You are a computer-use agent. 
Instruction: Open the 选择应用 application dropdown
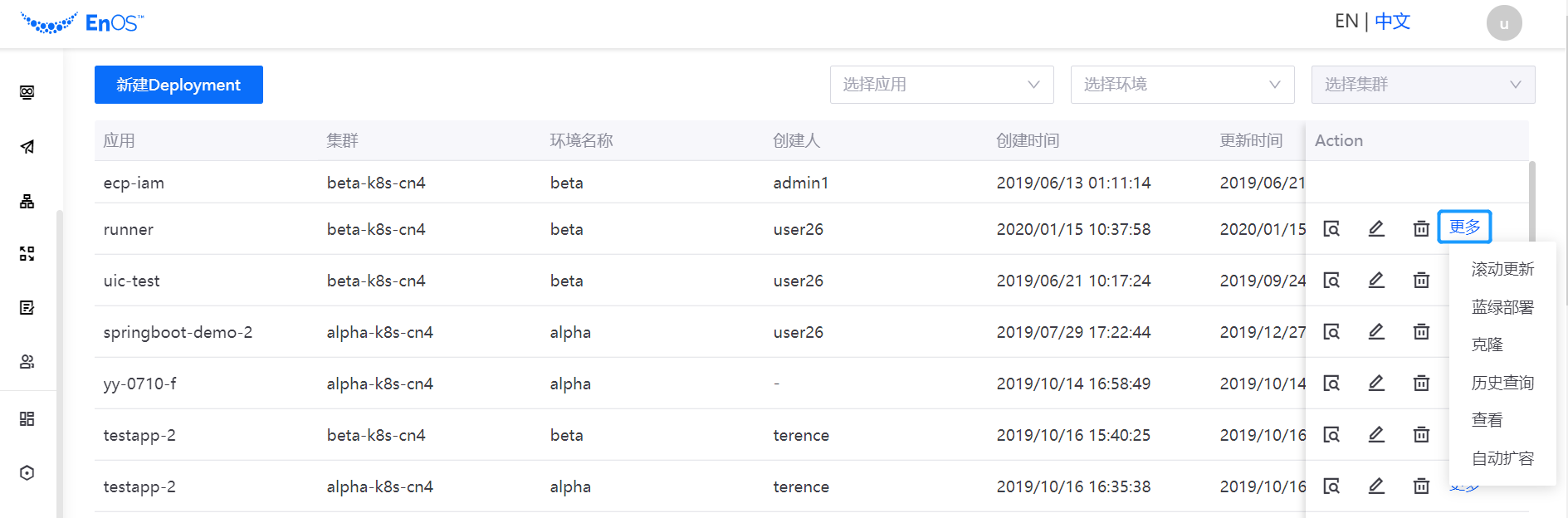941,85
